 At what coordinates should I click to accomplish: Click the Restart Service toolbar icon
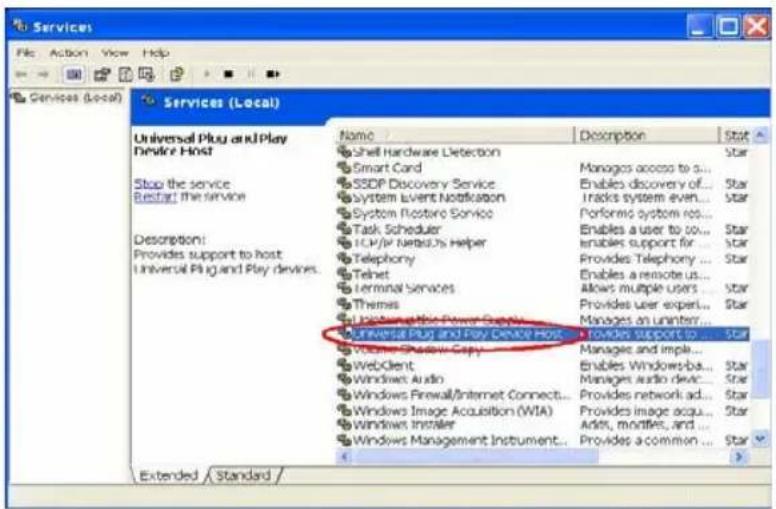point(273,74)
